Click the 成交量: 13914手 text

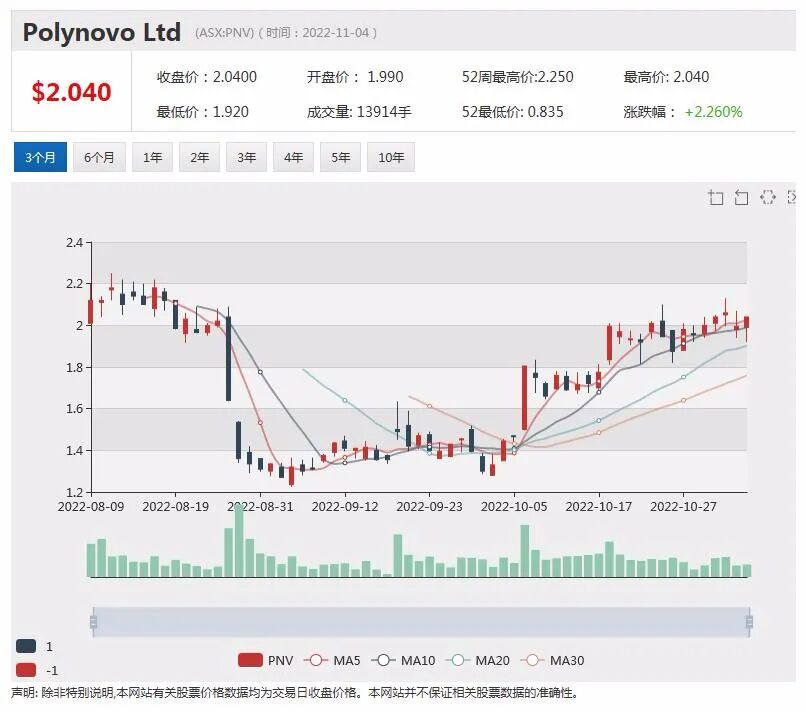click(359, 112)
